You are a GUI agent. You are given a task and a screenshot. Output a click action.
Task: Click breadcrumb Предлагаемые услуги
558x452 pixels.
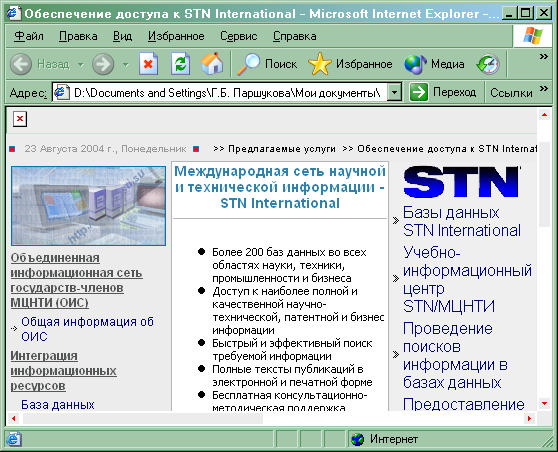(282, 149)
